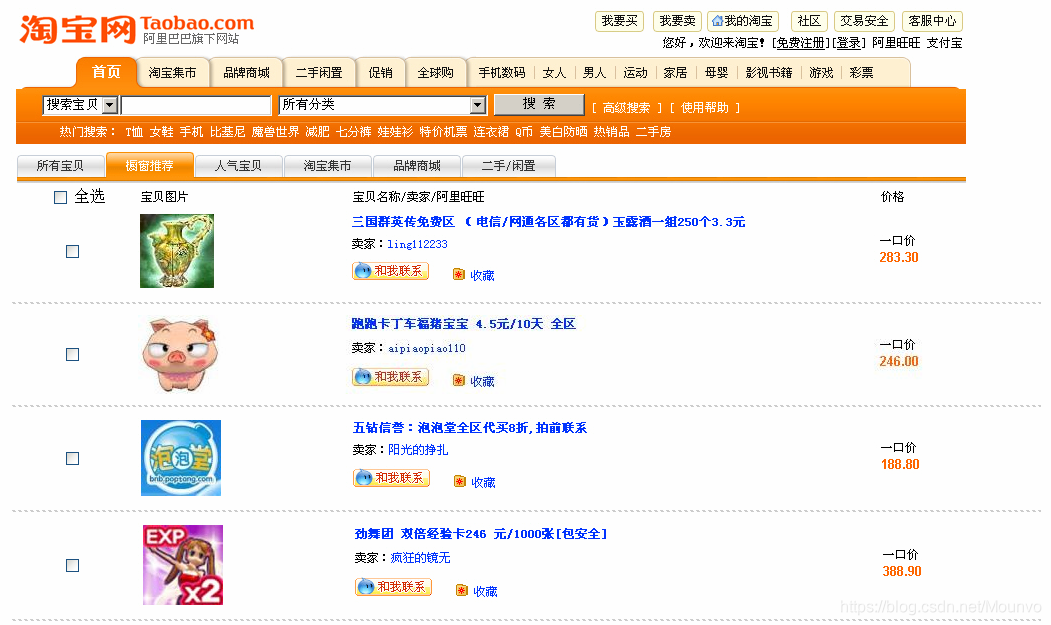Select the 淘宝集市 navigation tab
The height and width of the screenshot is (625, 1051).
(x=172, y=73)
